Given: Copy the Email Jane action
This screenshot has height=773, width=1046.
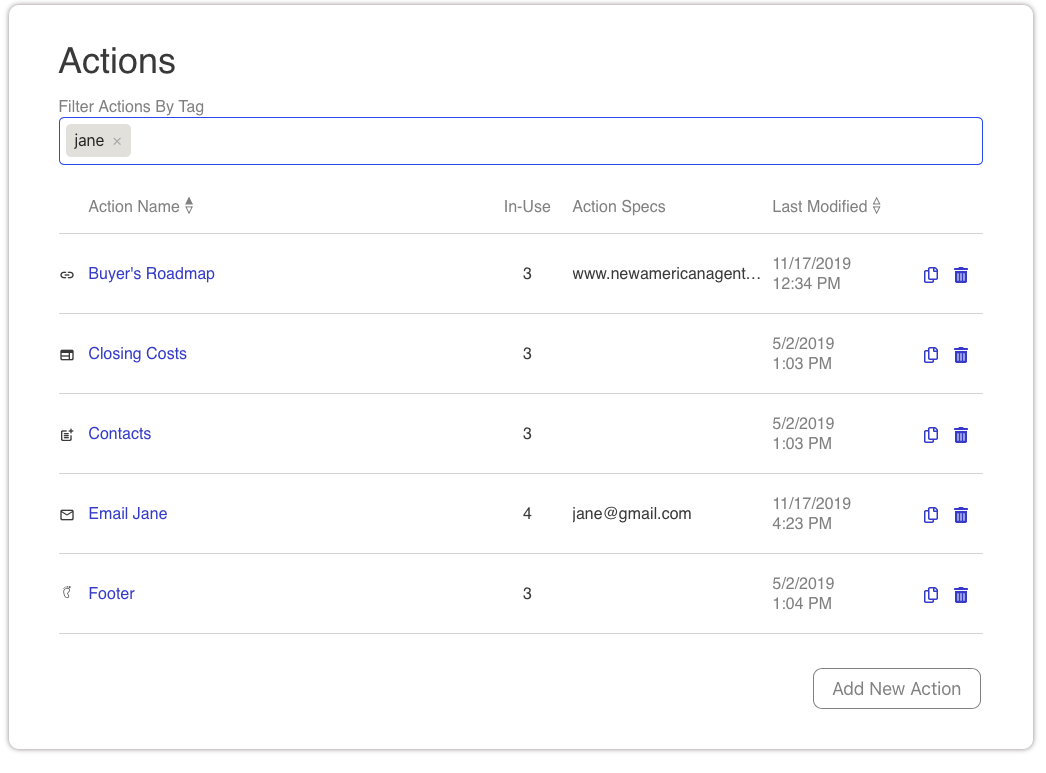Looking at the screenshot, I should pos(930,515).
